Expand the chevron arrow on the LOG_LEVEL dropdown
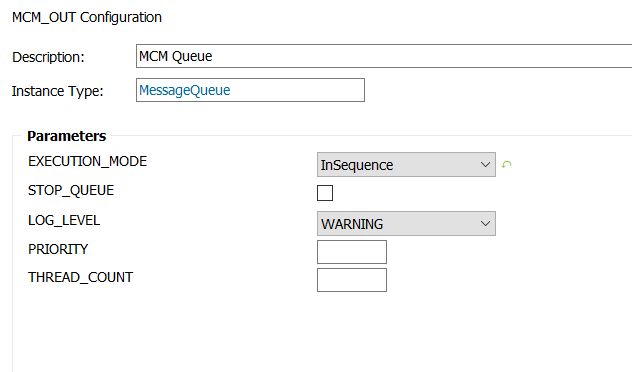Viewport: 632px width, 372px height. pos(485,223)
